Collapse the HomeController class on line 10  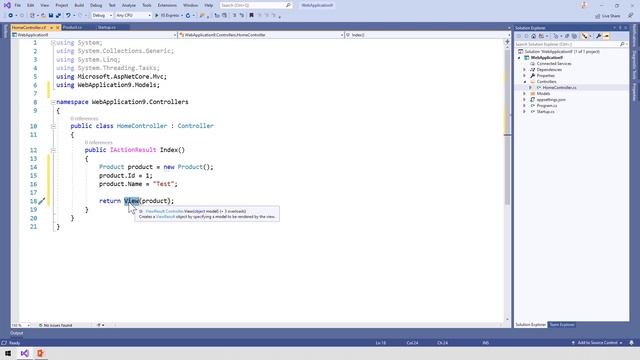(53, 126)
